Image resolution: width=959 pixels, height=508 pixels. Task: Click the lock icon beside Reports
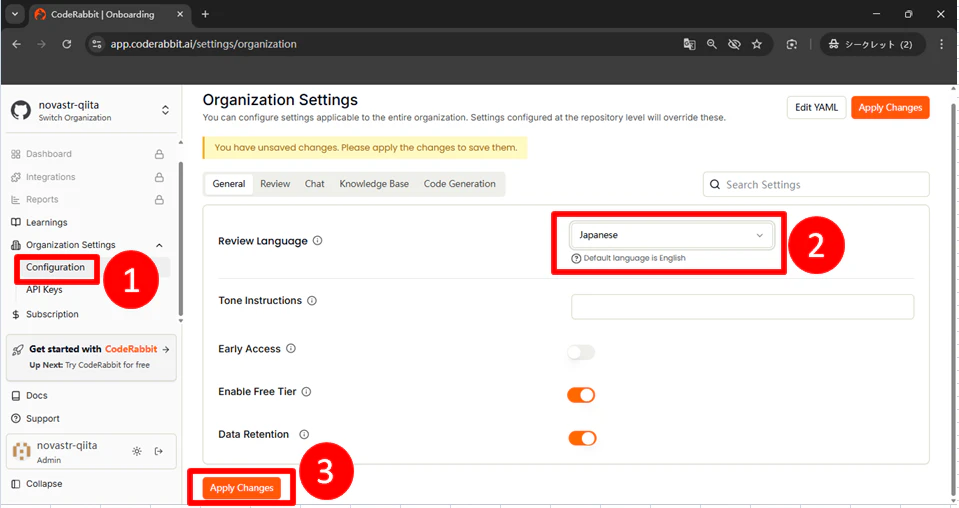coord(159,199)
